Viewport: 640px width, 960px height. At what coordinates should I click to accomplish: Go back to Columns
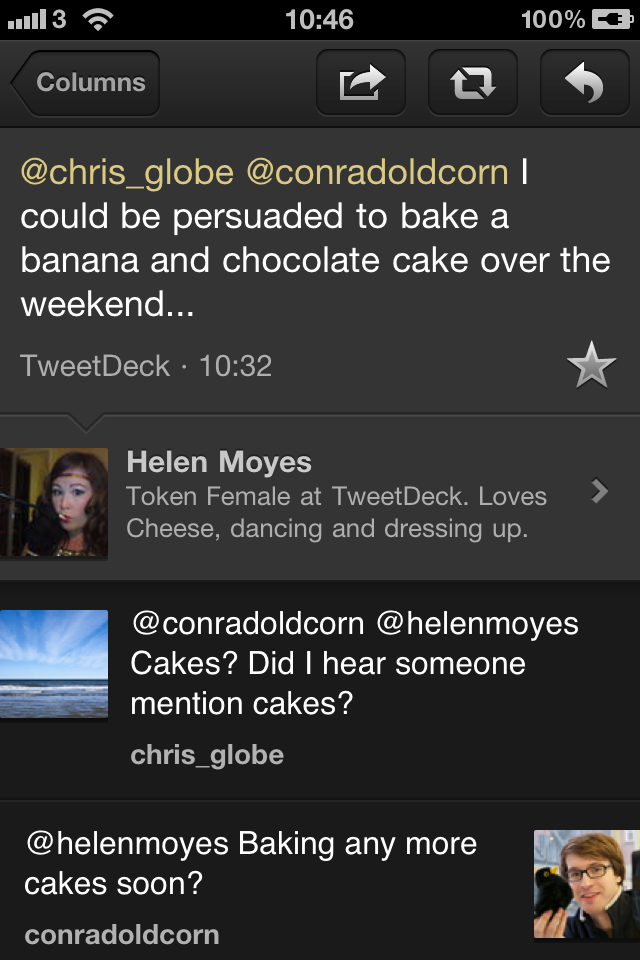[86, 82]
